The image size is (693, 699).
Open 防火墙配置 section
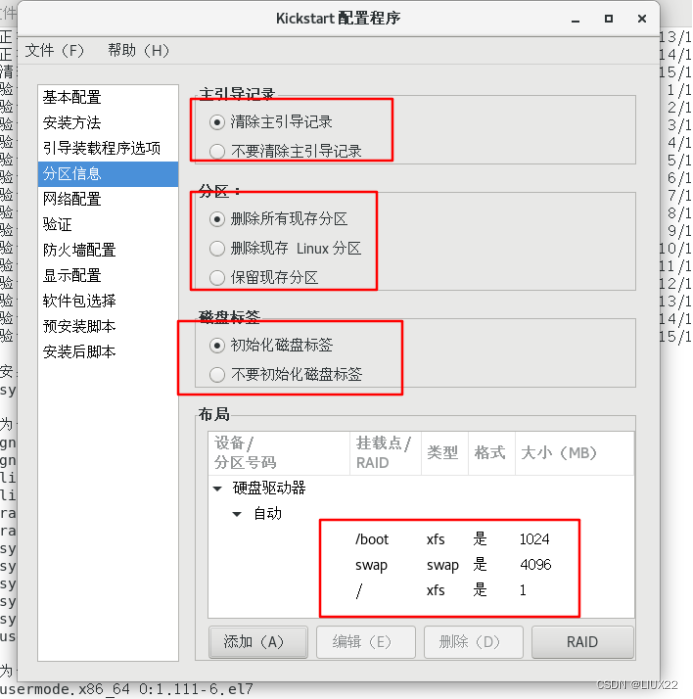tap(108, 250)
